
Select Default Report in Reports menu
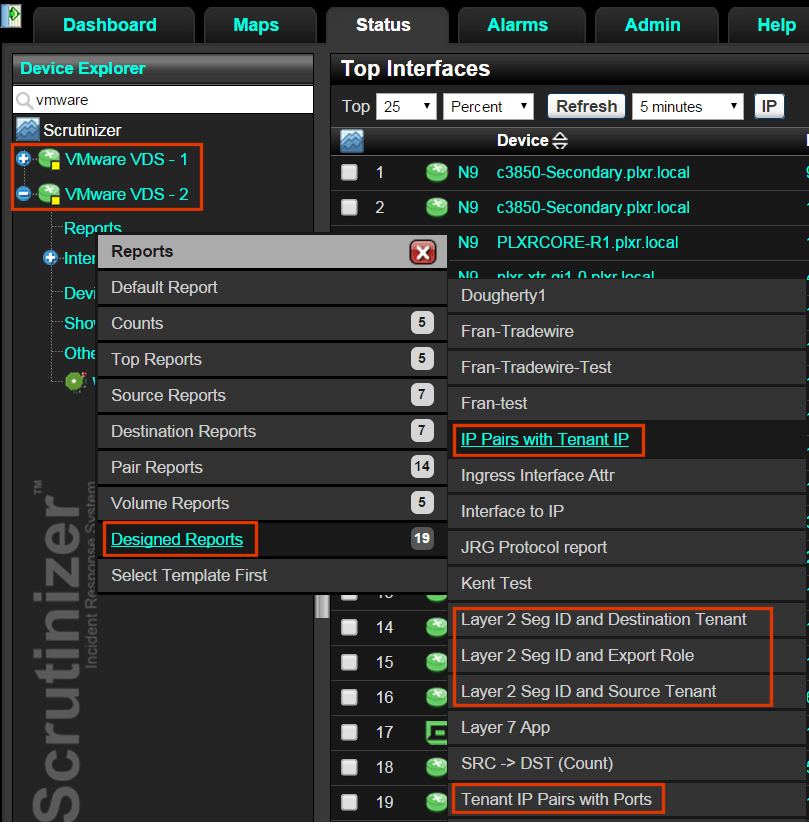click(x=272, y=288)
